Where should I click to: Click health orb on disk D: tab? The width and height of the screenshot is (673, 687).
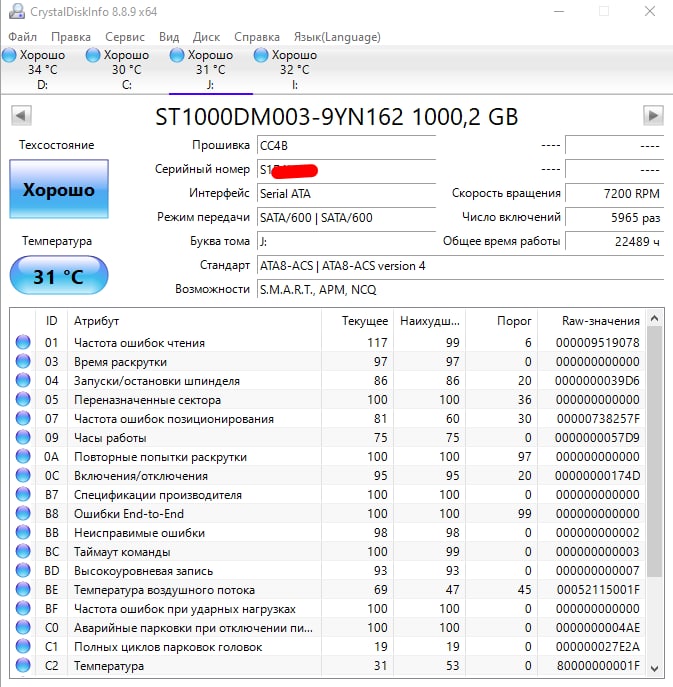pyautogui.click(x=9, y=55)
